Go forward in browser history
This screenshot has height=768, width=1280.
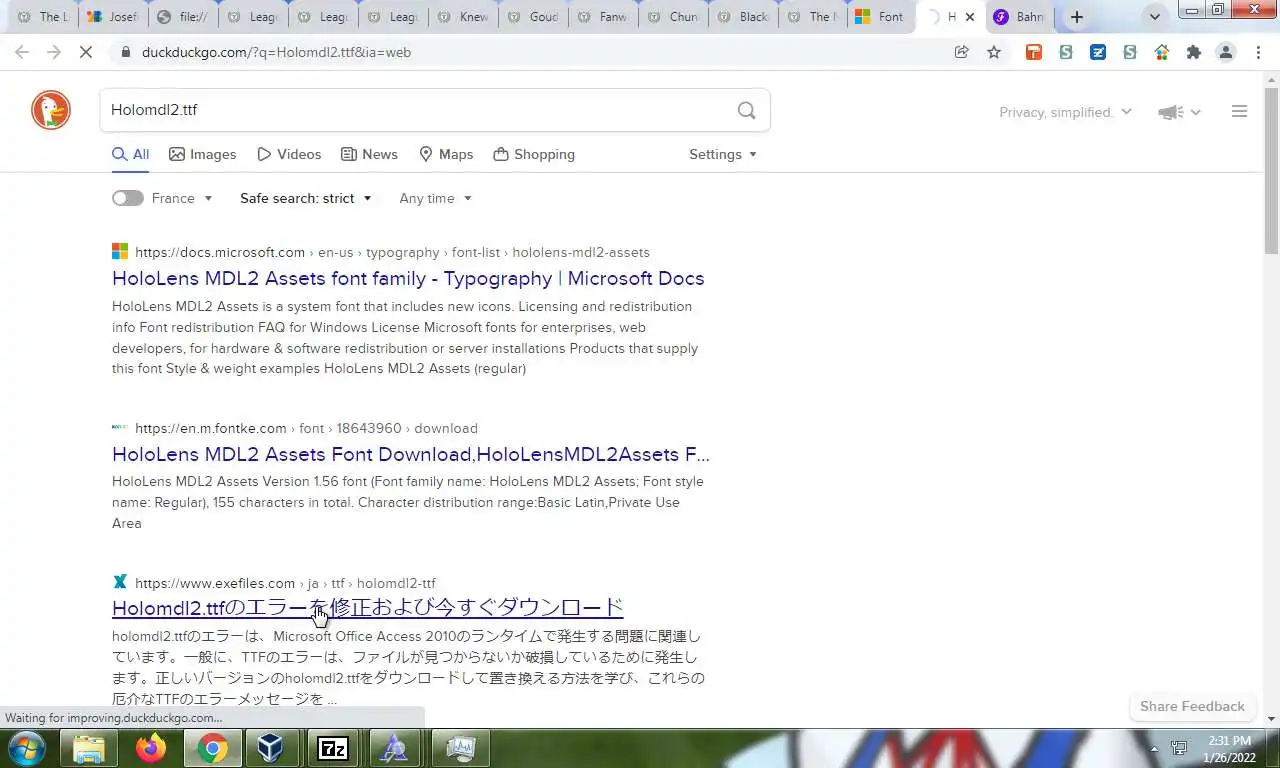click(x=54, y=52)
